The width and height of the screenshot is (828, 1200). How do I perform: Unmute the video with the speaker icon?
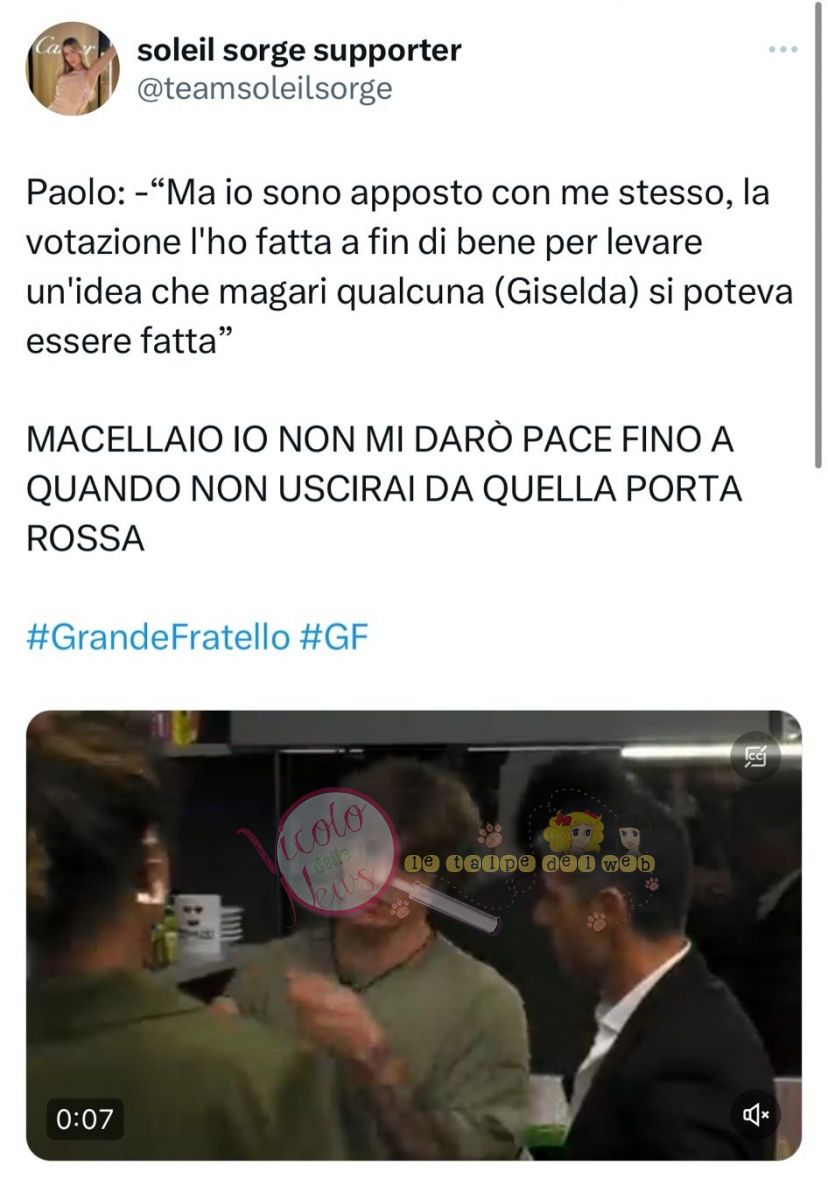click(757, 1113)
